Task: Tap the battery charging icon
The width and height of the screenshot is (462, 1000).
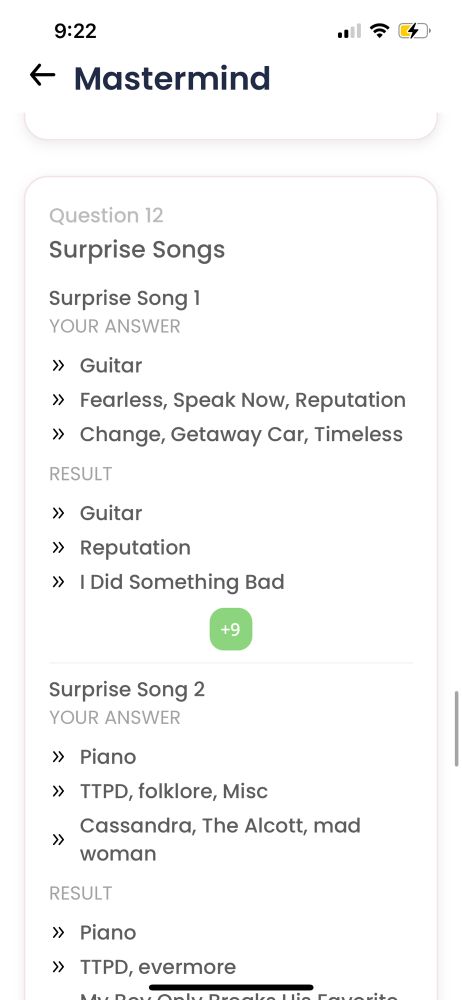Action: 414,30
